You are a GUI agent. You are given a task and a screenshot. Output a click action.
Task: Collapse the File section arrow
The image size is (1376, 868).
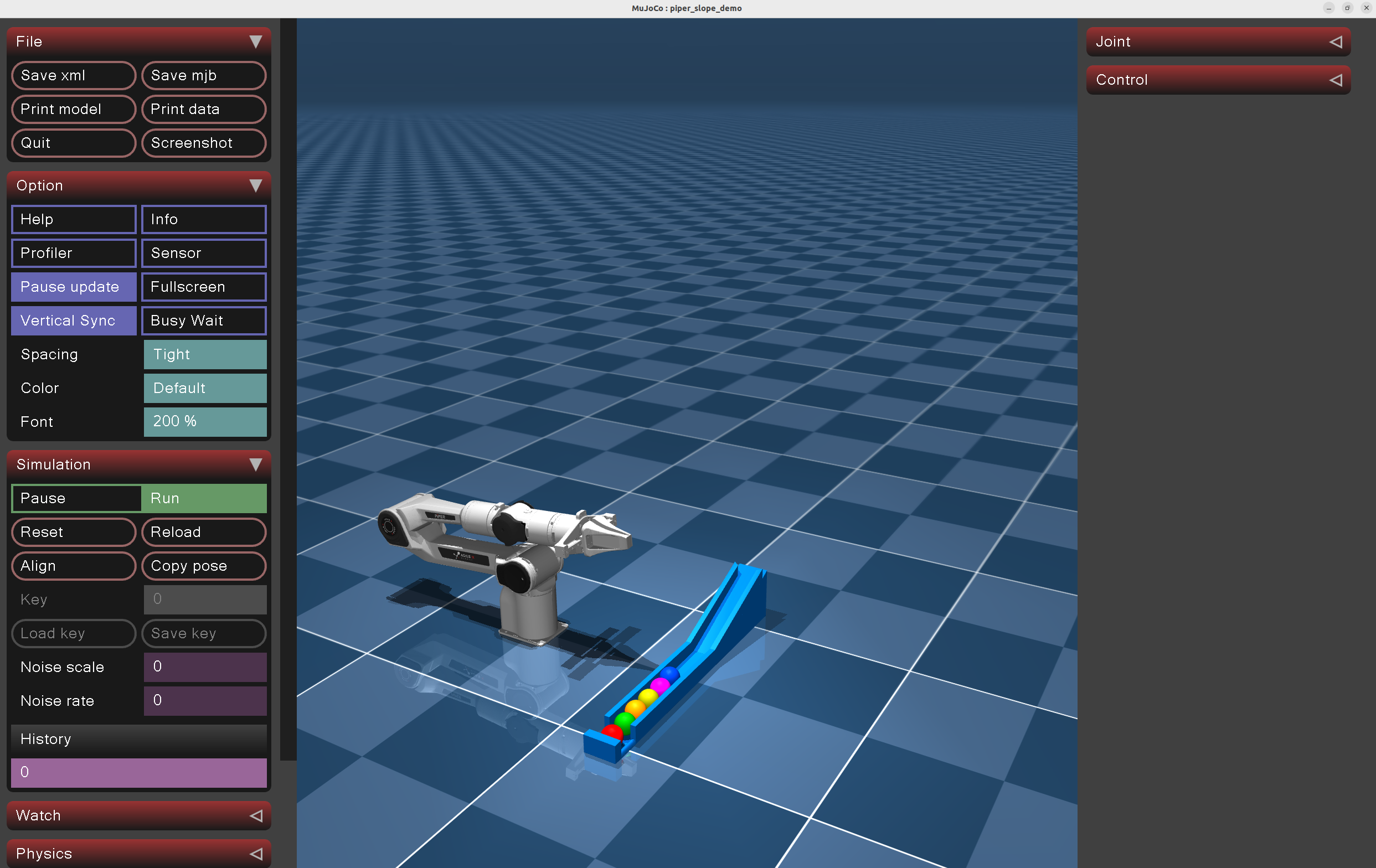[255, 42]
